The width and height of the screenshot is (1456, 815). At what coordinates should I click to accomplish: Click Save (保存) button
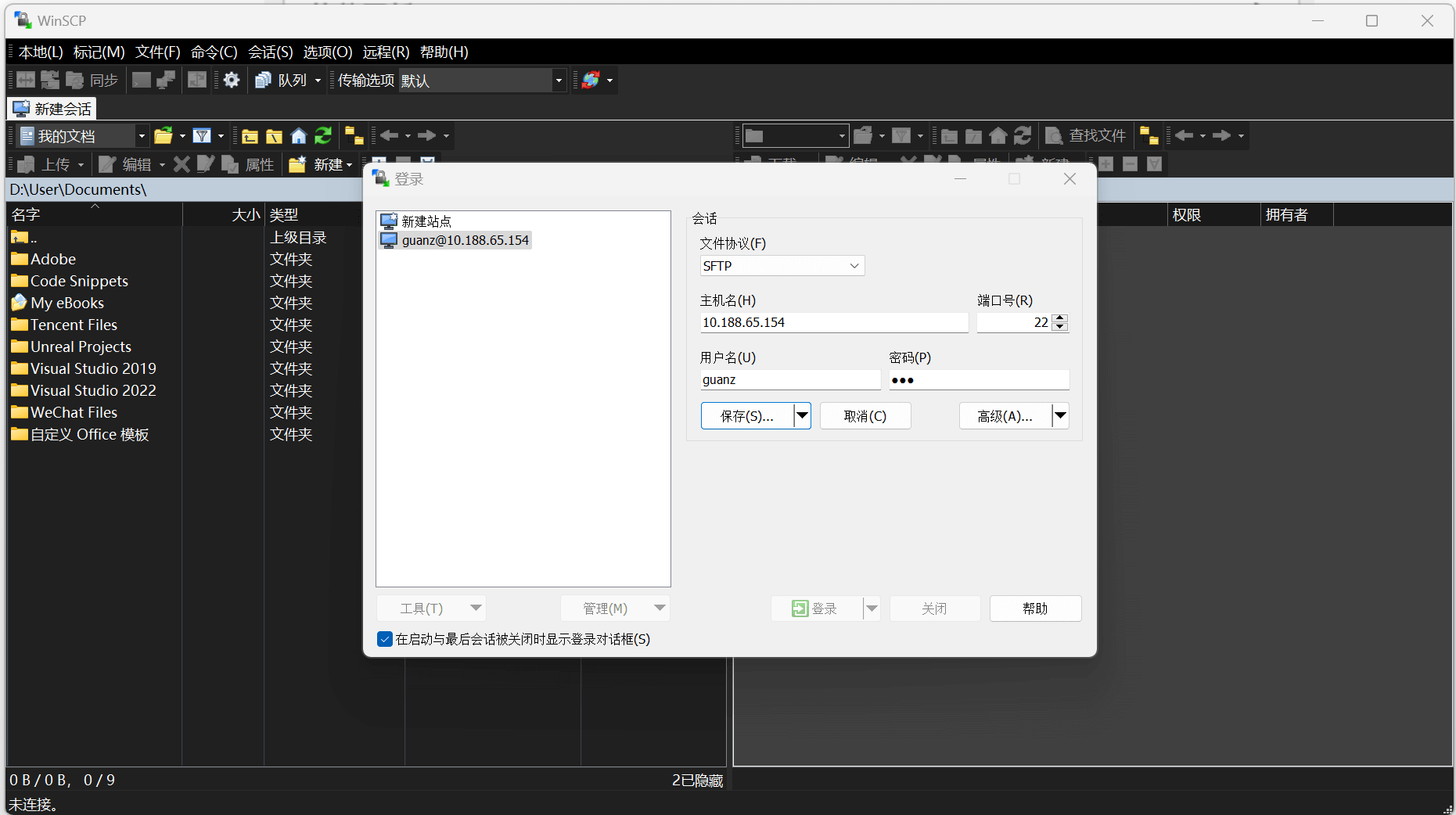pyautogui.click(x=747, y=416)
